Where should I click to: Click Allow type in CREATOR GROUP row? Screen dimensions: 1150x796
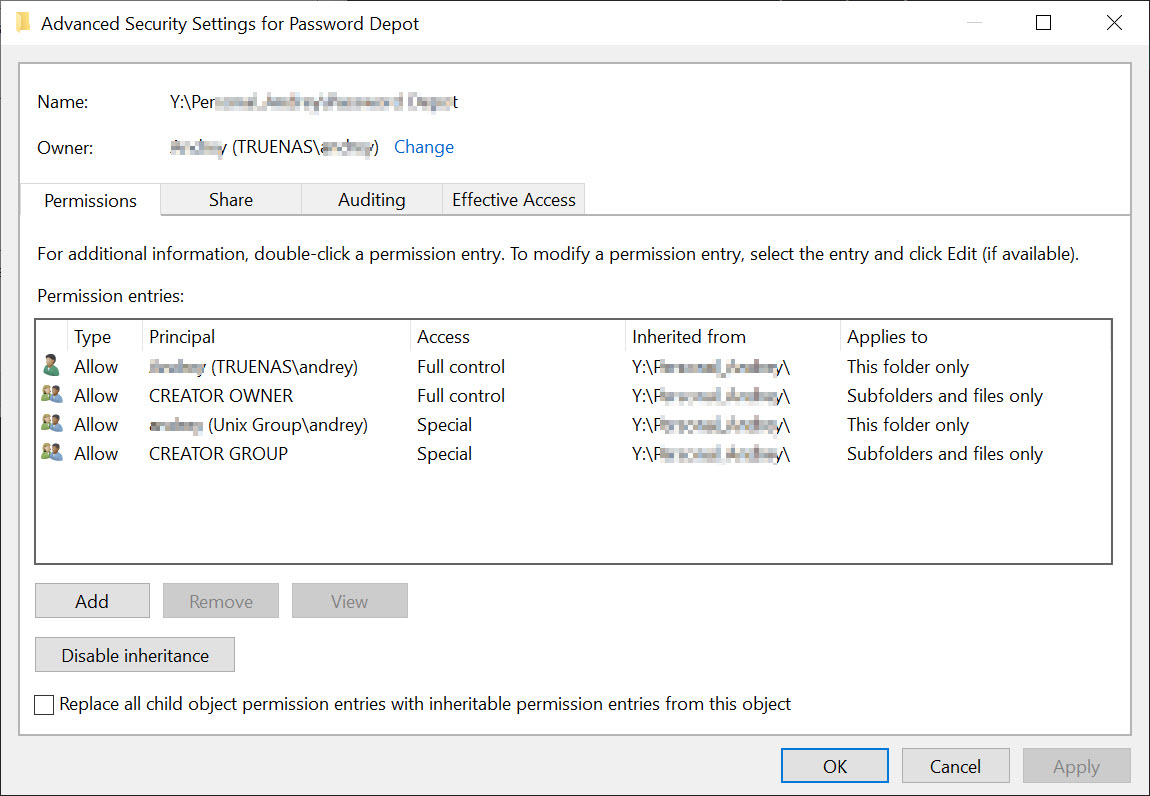pos(95,453)
